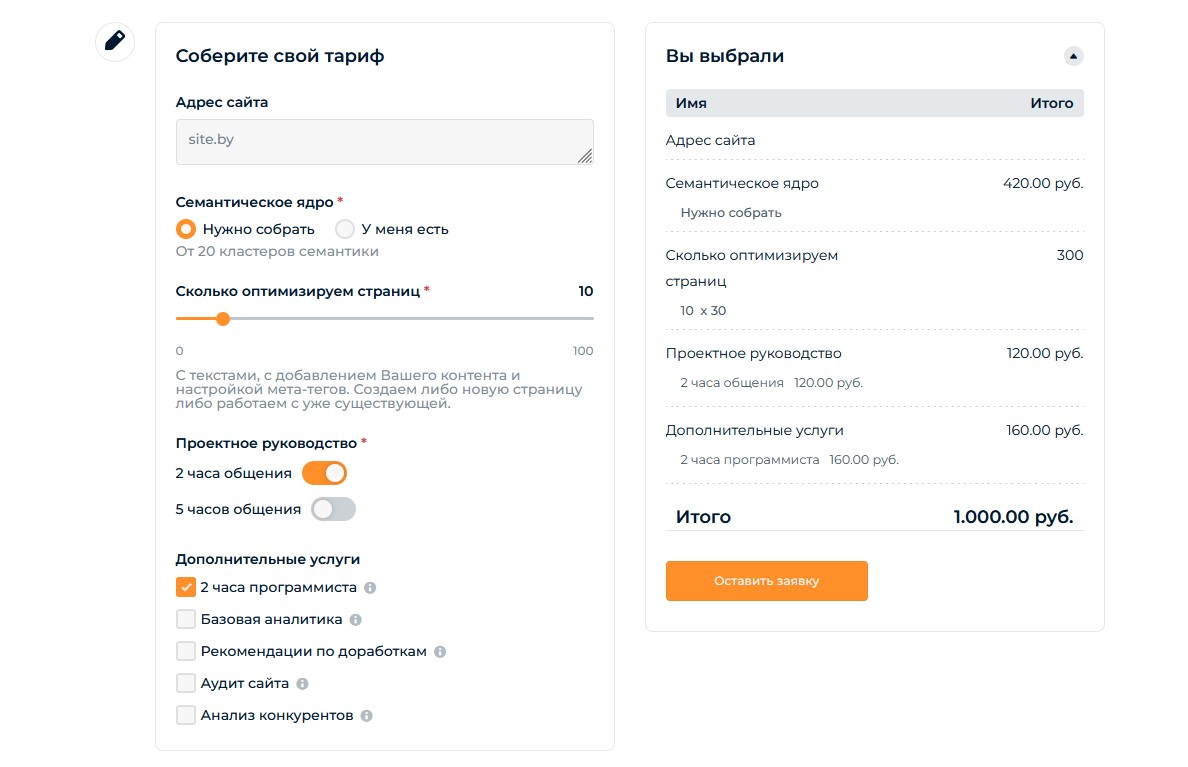Click info icon beside Рекомендации по доработкам
This screenshot has width=1188, height=767.
(439, 651)
